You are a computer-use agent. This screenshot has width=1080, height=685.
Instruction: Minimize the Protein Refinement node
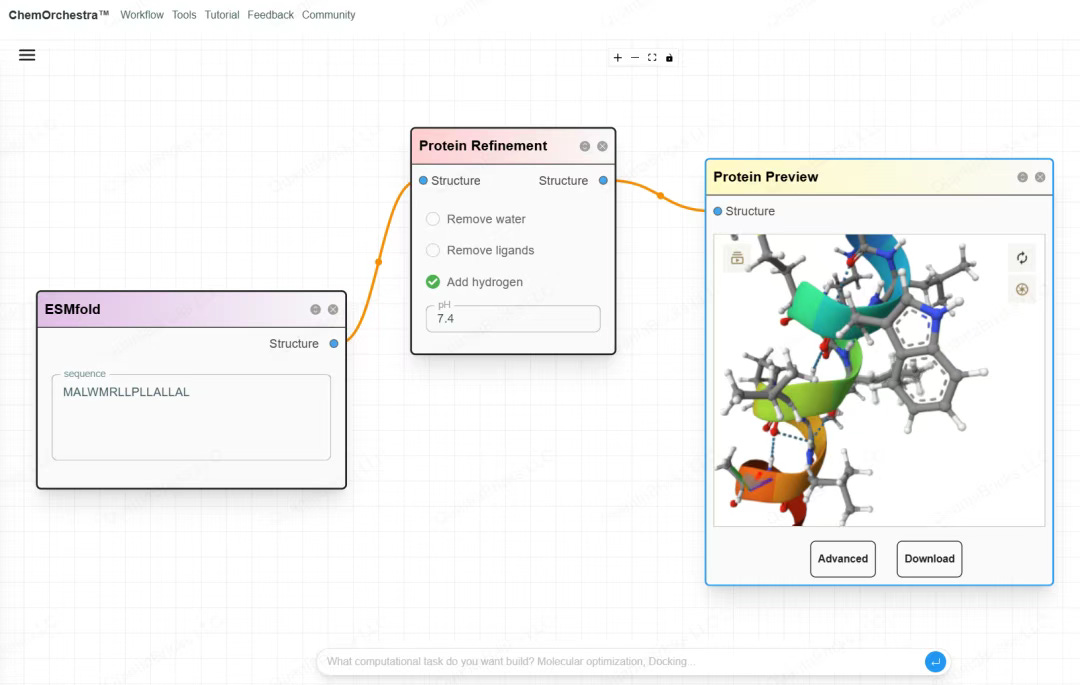pos(585,146)
